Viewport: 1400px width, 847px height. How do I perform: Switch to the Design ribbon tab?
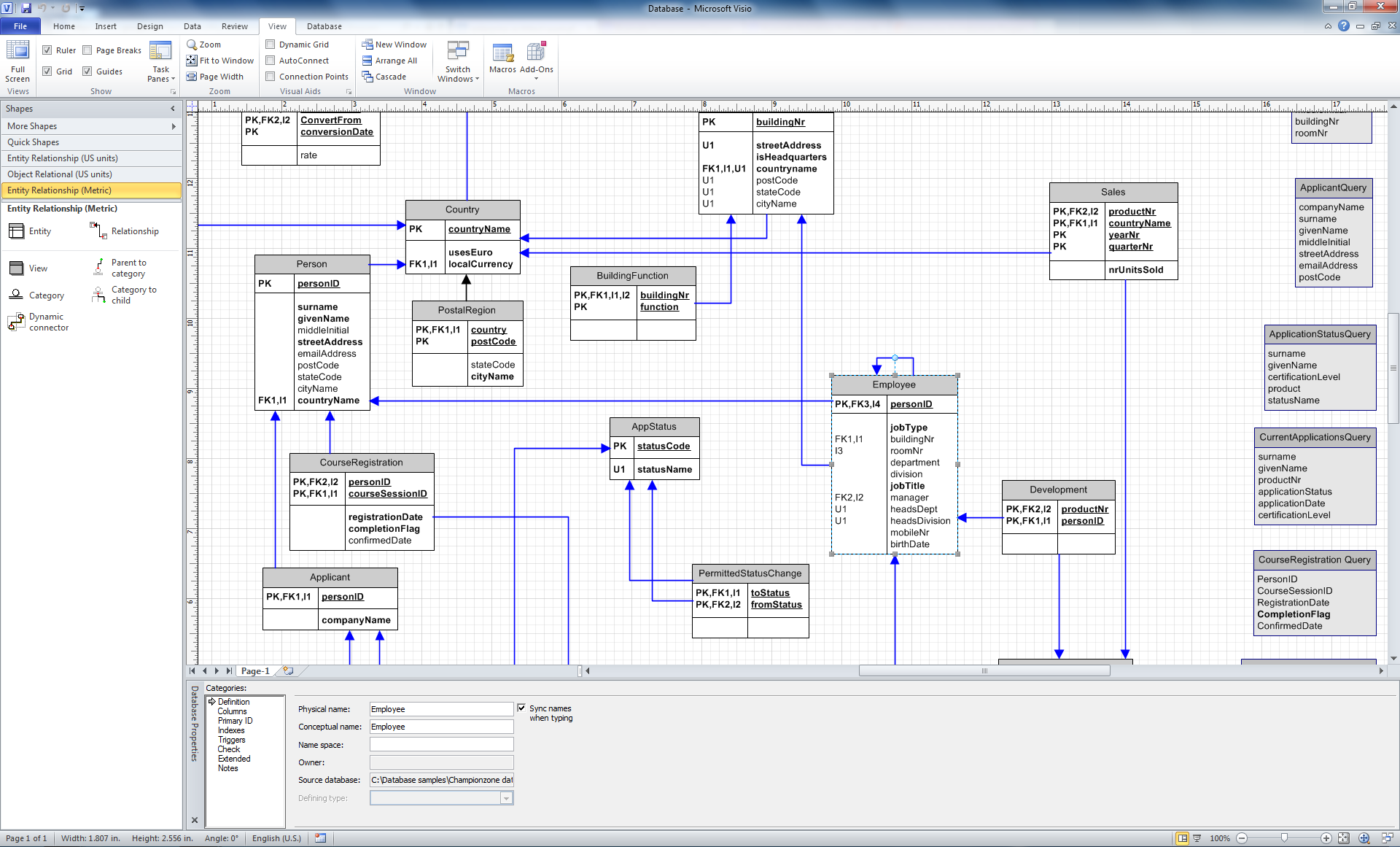pyautogui.click(x=150, y=26)
